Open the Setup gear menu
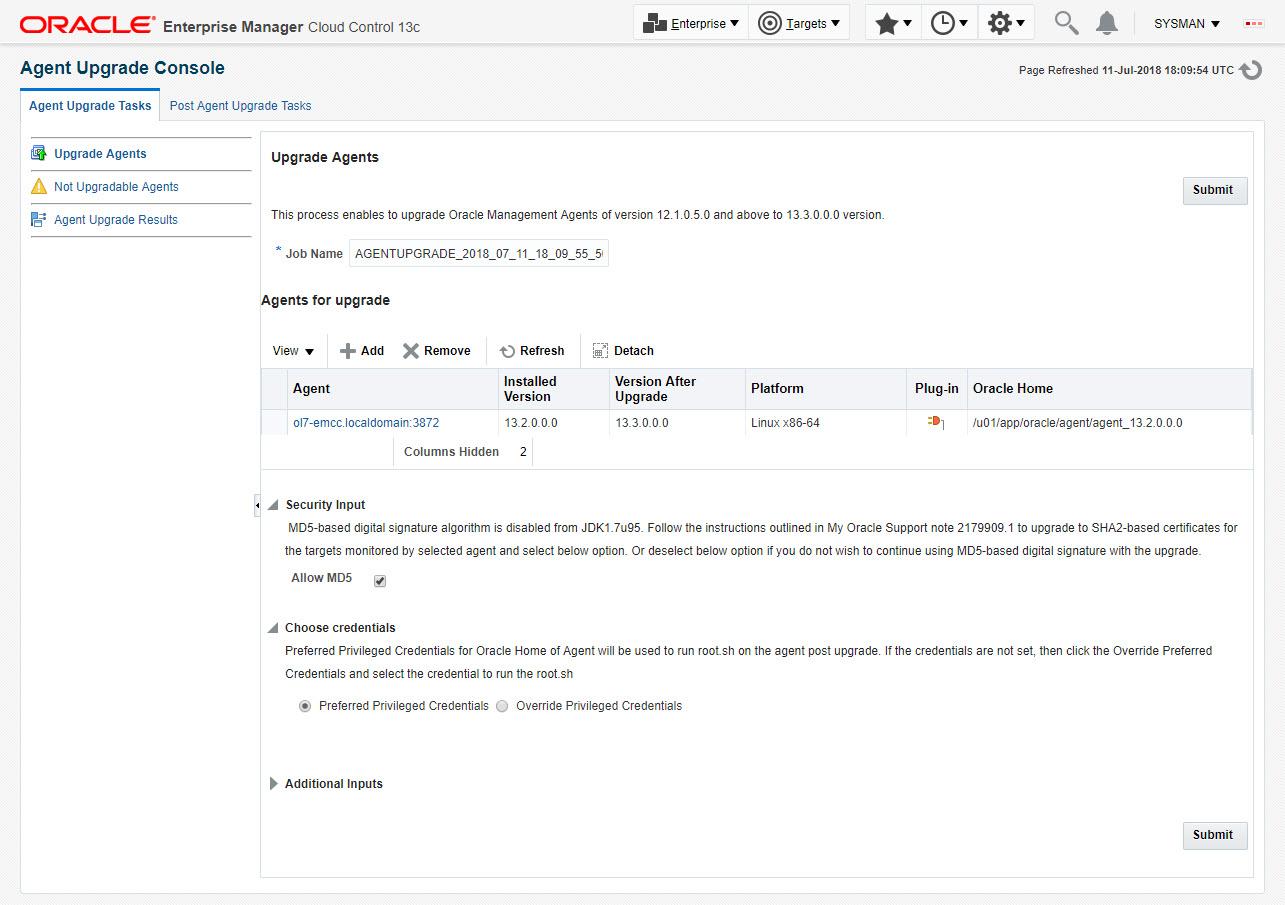This screenshot has width=1285, height=905. pyautogui.click(x=1006, y=23)
